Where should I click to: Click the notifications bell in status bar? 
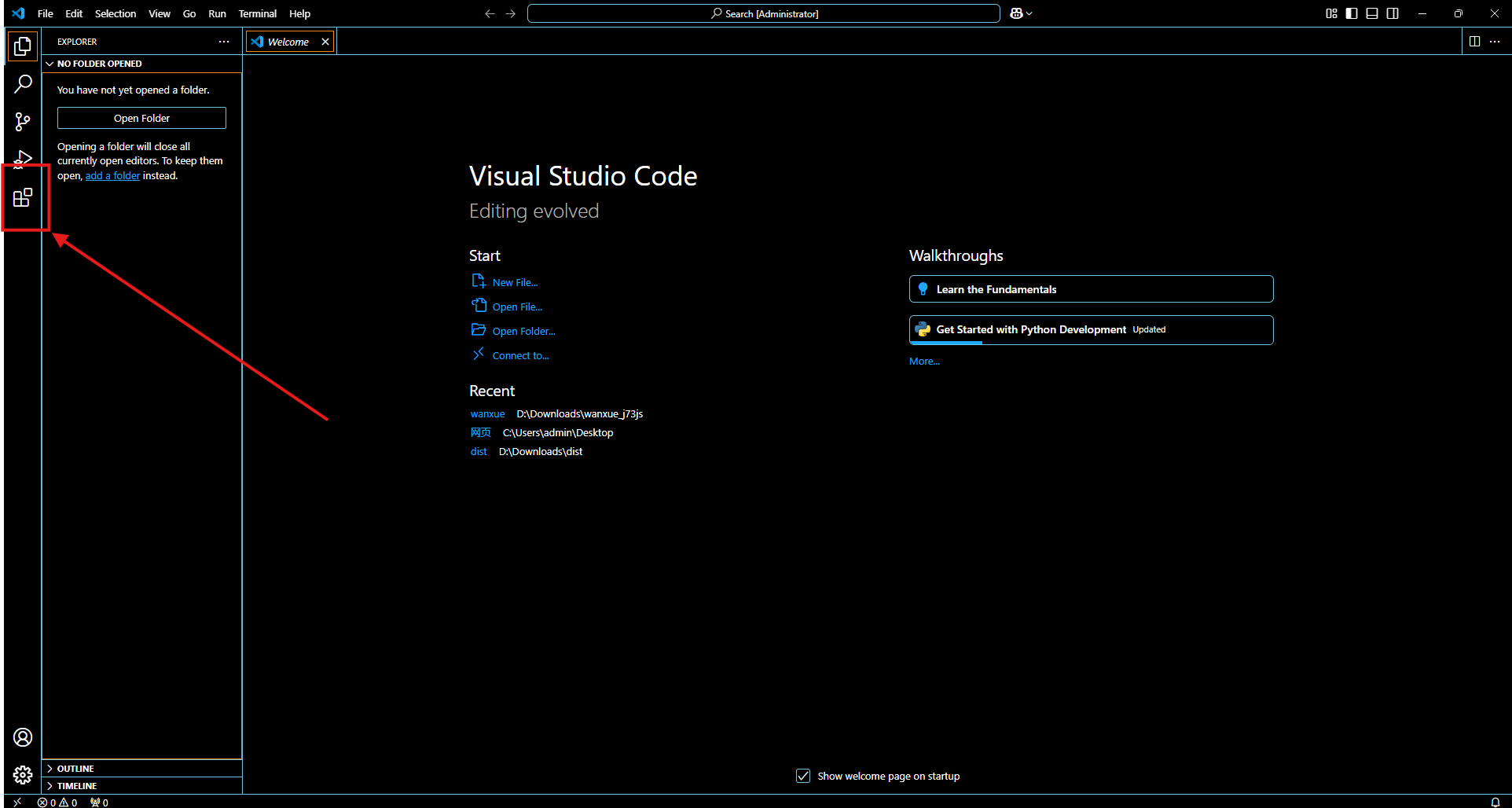(1495, 802)
